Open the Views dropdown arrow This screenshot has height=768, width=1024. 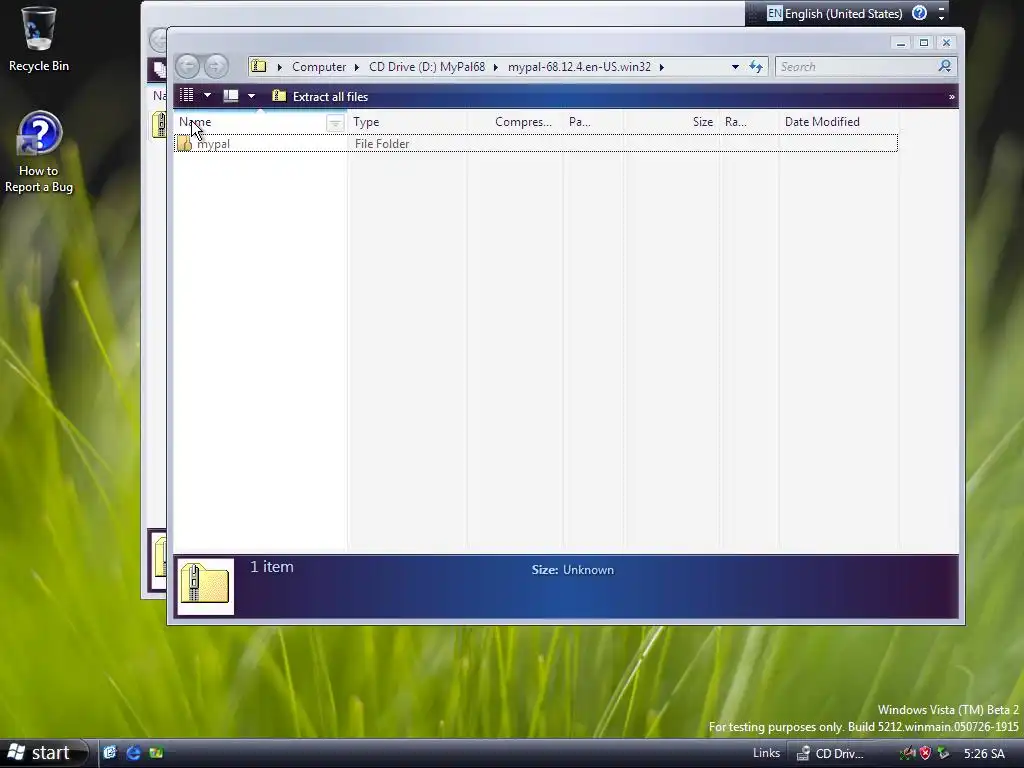tap(207, 95)
